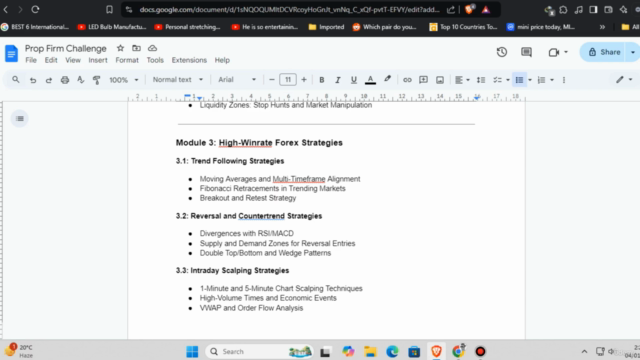
Task: Open the text alignment dropdown
Action: [462, 80]
